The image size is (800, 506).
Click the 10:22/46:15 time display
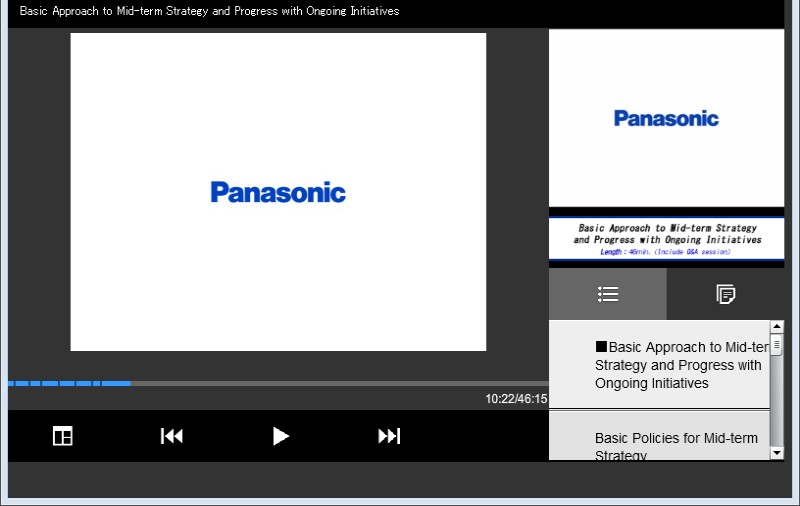[516, 399]
